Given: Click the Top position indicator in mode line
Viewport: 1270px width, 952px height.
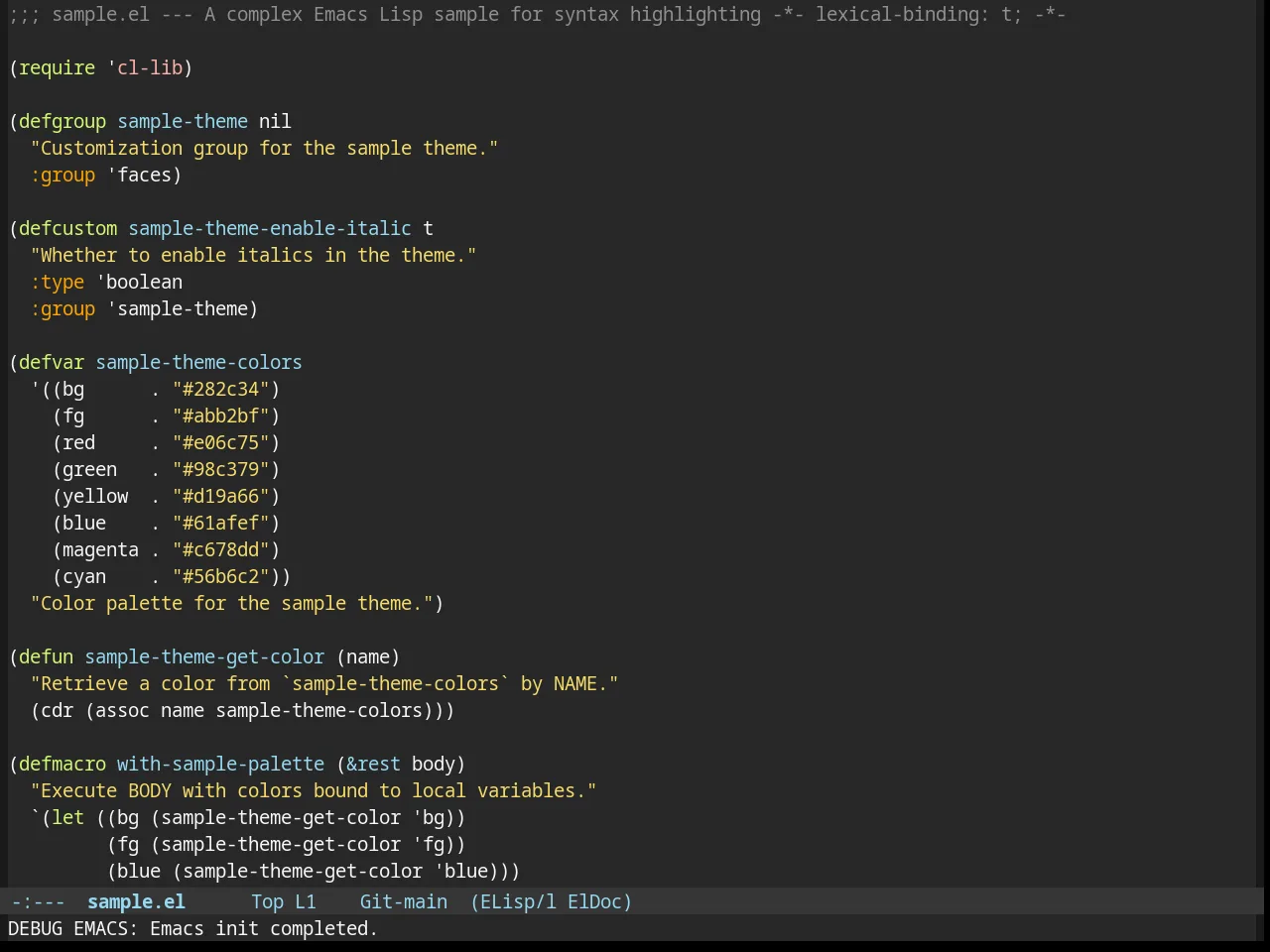Looking at the screenshot, I should pos(267,901).
